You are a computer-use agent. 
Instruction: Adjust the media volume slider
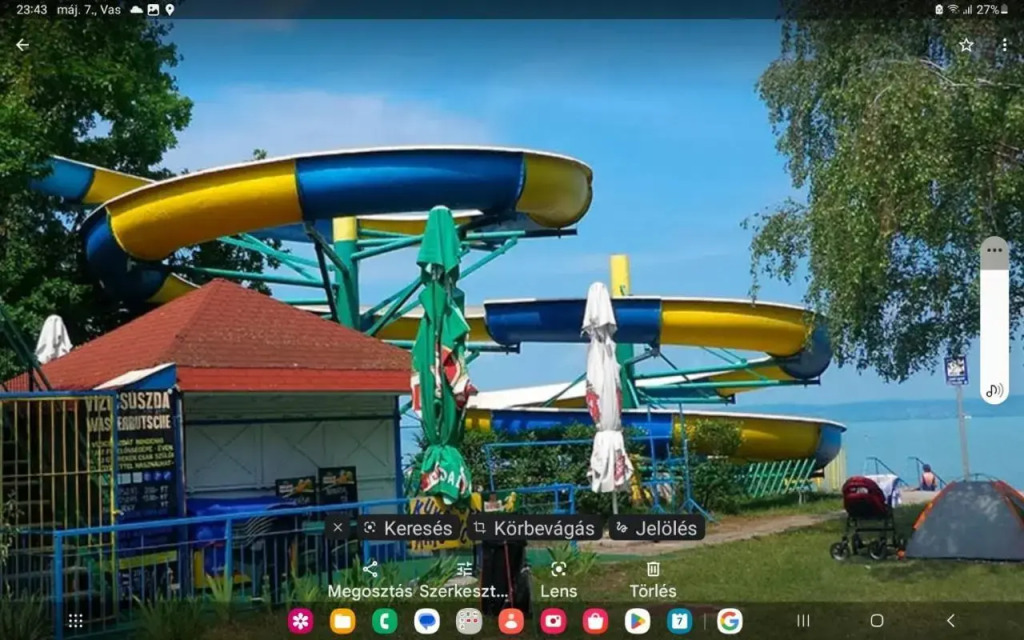pyautogui.click(x=994, y=320)
